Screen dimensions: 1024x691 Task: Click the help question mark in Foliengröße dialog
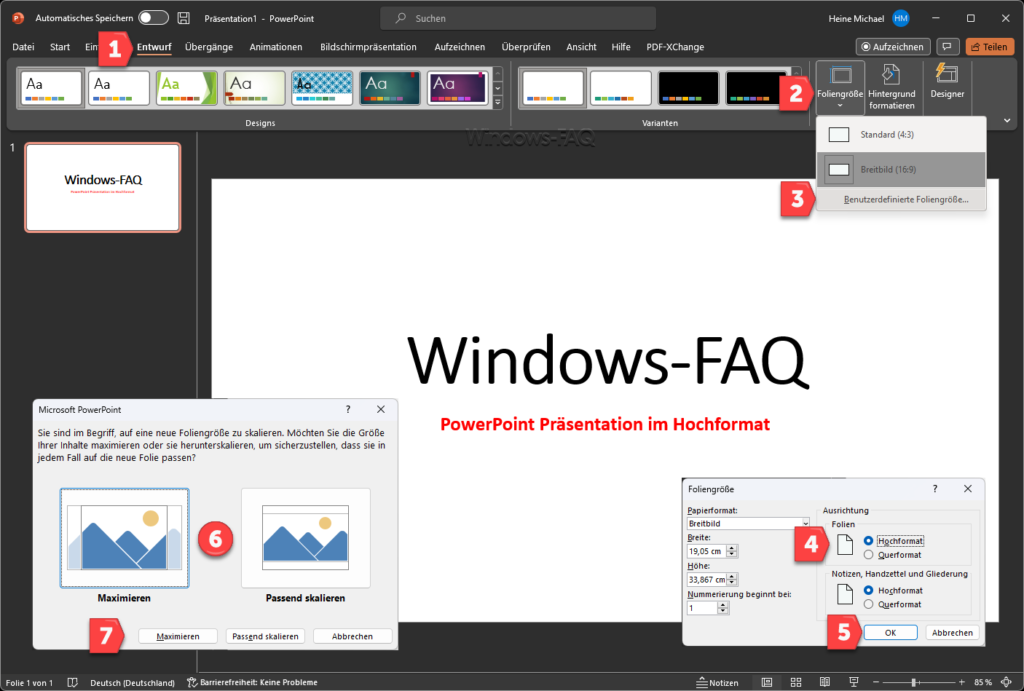935,489
